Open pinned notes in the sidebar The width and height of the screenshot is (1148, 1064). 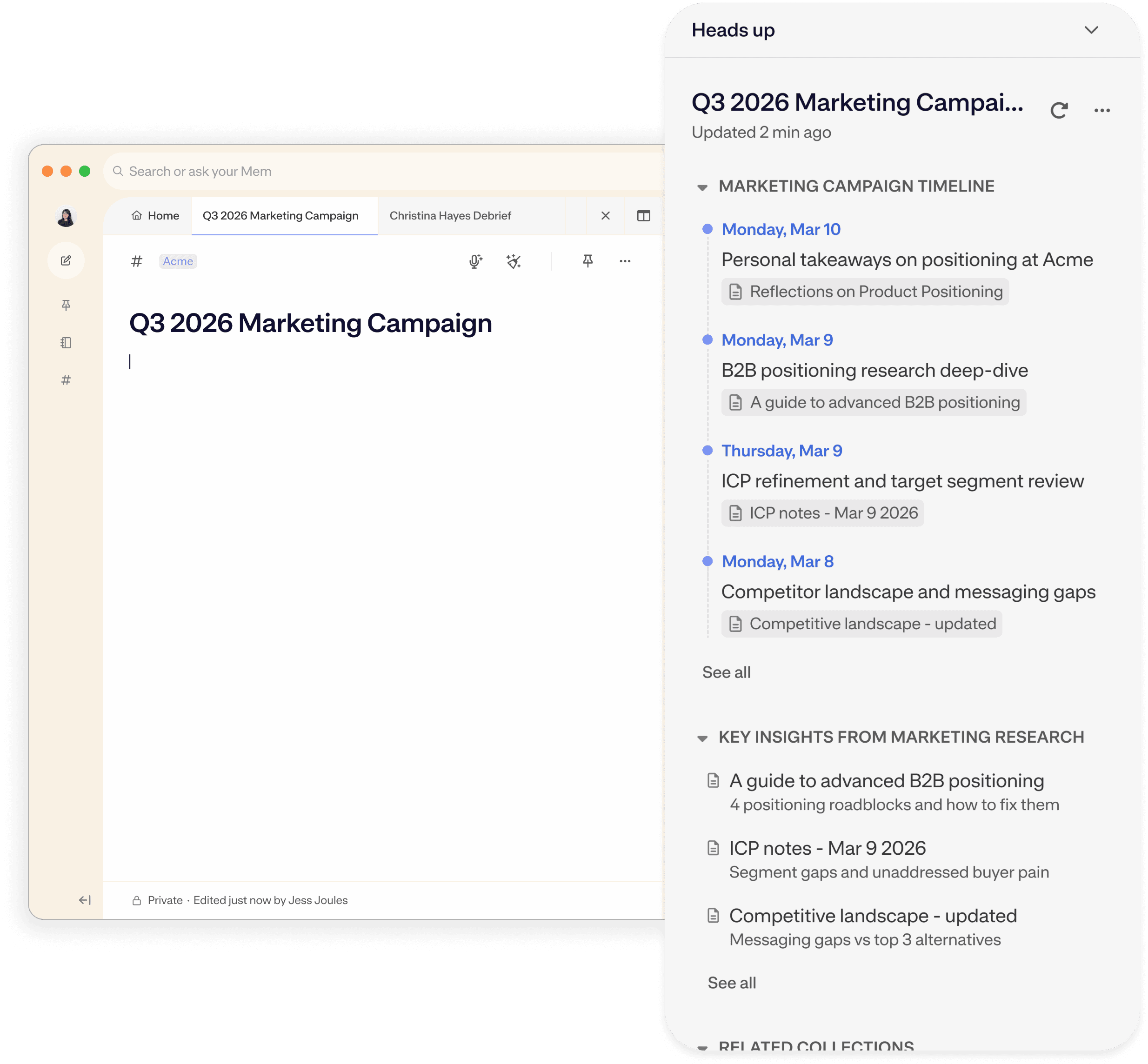[66, 305]
